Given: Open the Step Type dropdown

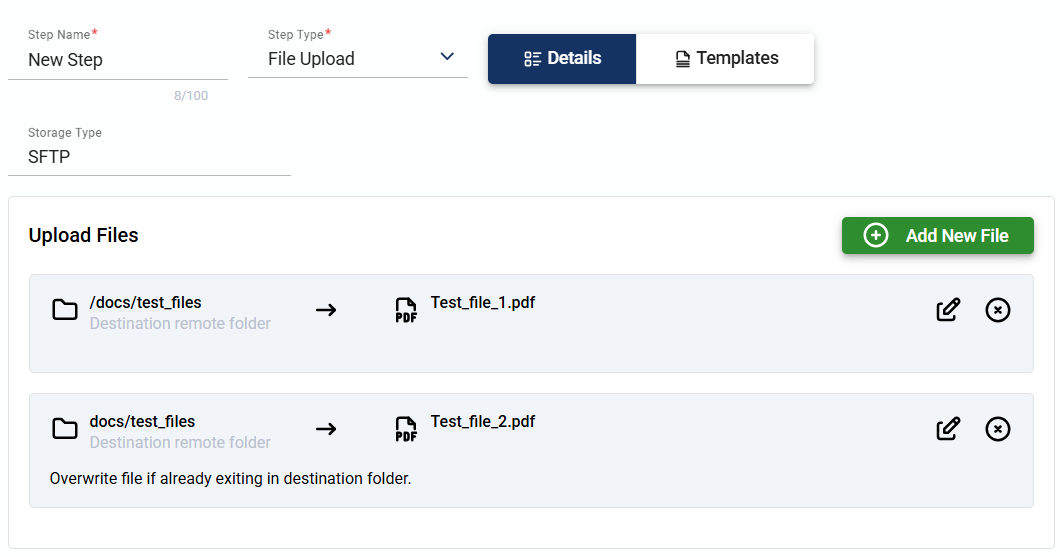Looking at the screenshot, I should click(357, 59).
